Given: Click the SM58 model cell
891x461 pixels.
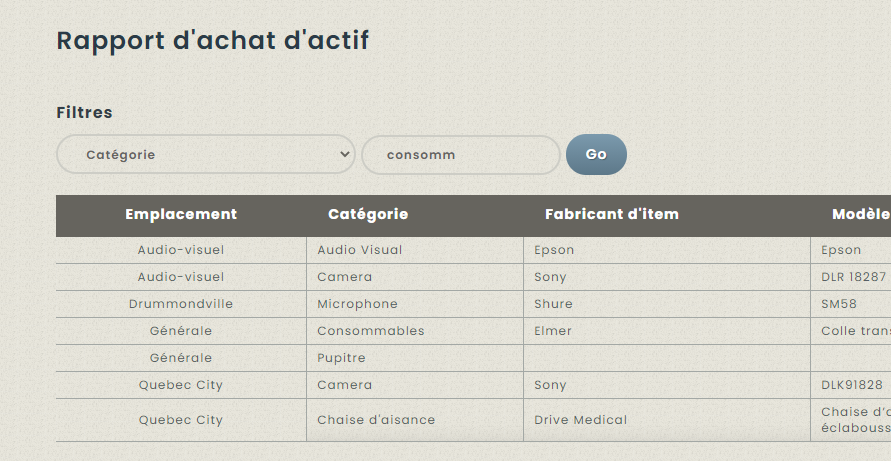Looking at the screenshot, I should tap(838, 304).
